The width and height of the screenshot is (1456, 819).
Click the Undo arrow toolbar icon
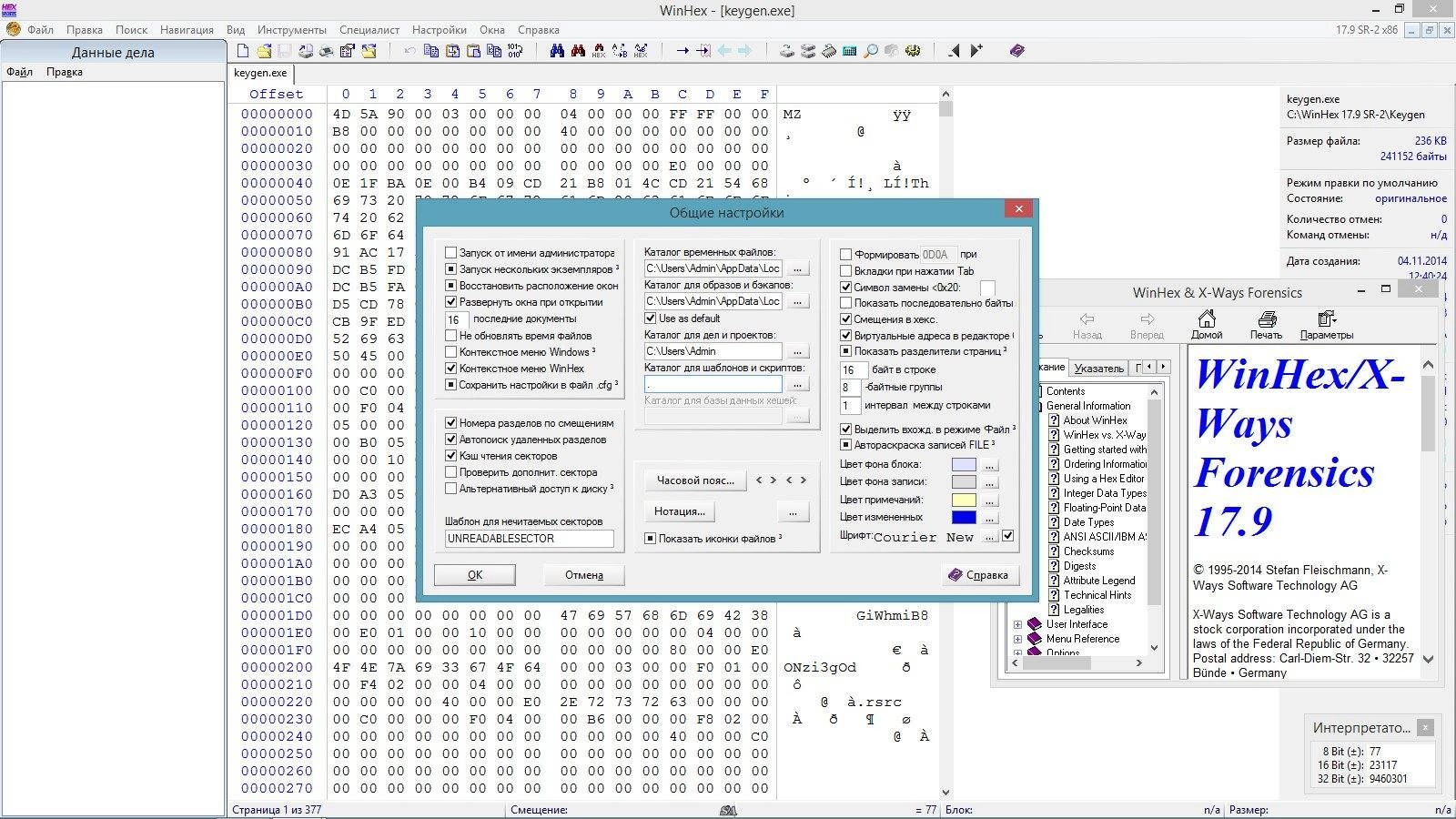click(x=409, y=51)
